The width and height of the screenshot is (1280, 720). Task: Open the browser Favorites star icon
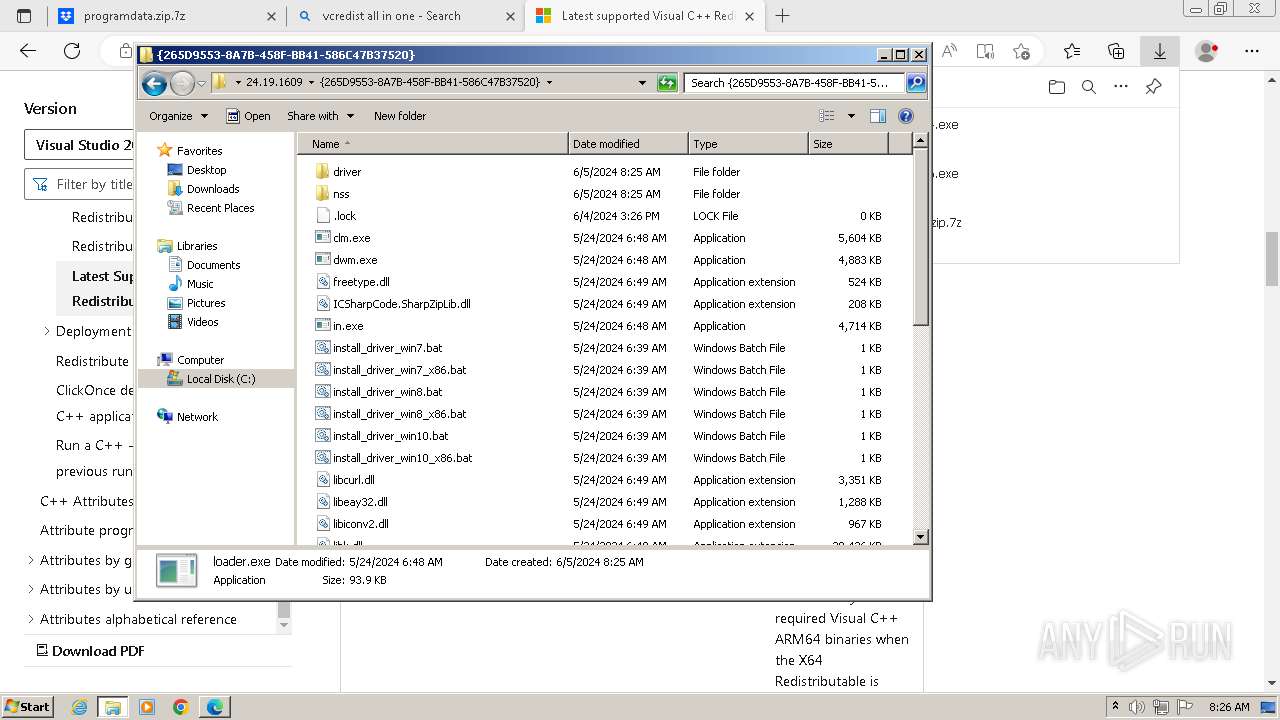pos(1072,51)
